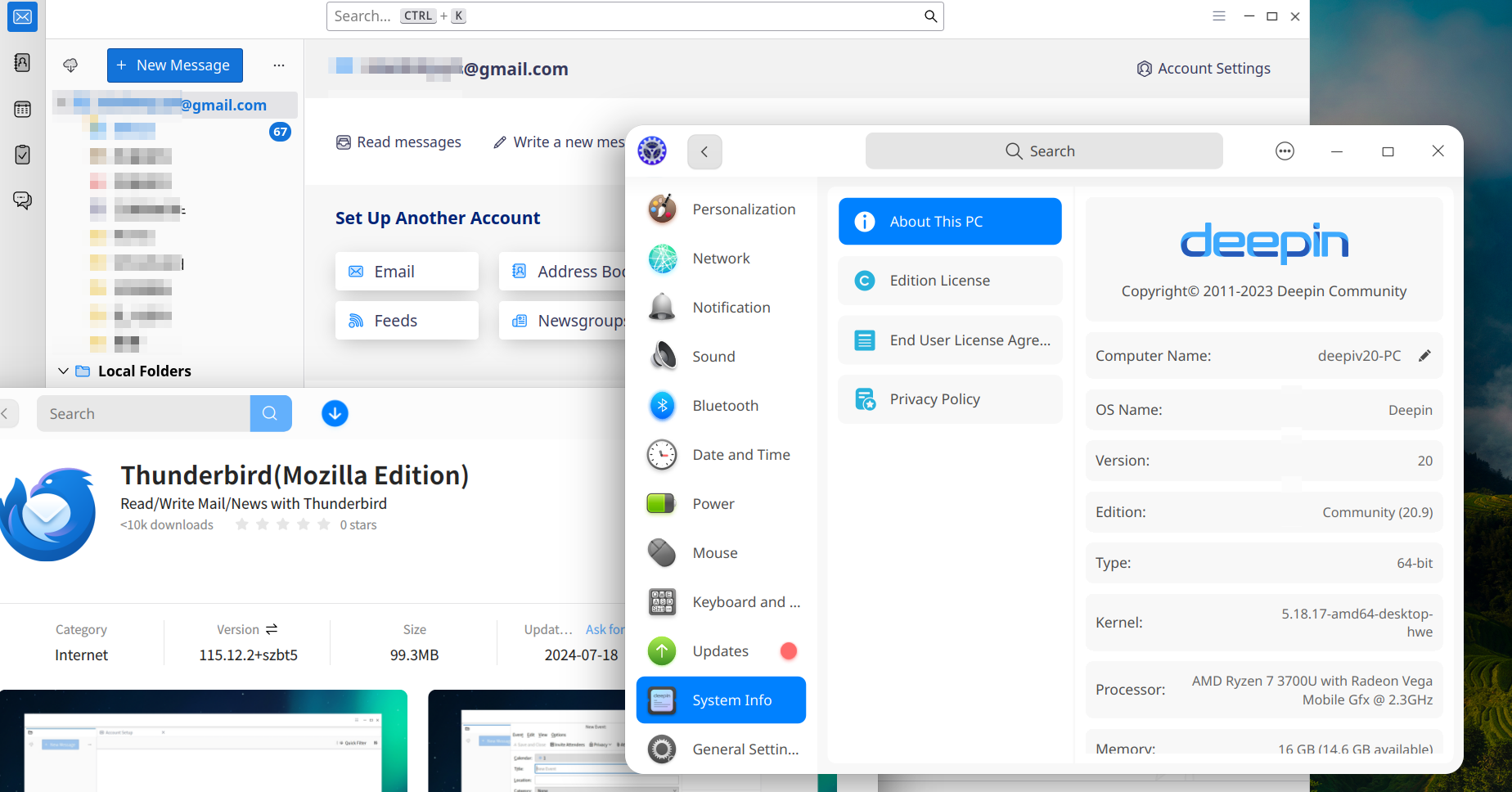1512x792 pixels.
Task: Open the Calendar space in Thunderbird
Action: coord(23,109)
